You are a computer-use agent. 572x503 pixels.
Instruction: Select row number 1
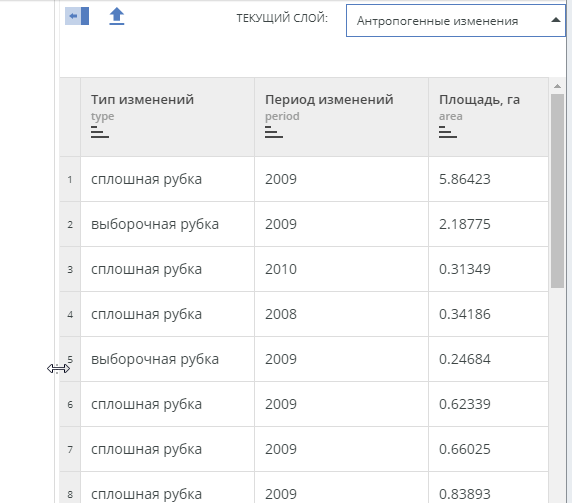tap(70, 179)
